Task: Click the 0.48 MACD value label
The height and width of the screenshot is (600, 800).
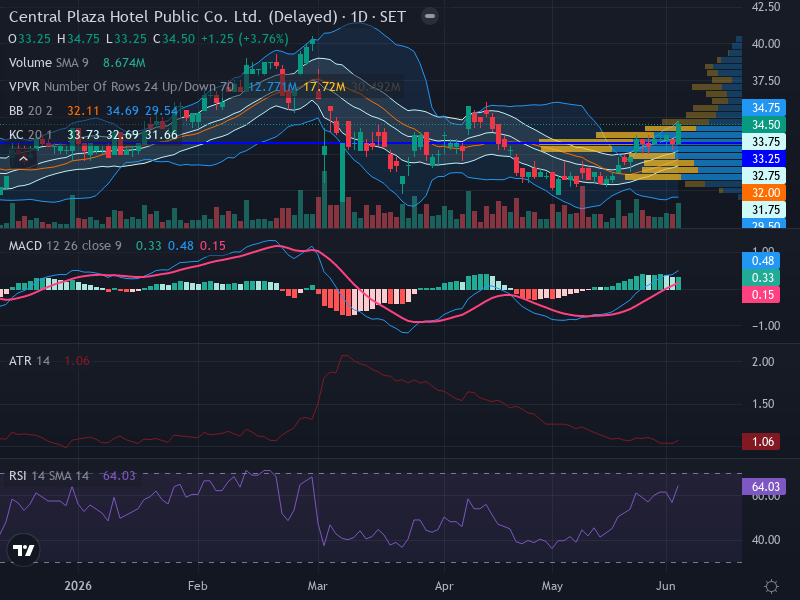Action: (761, 261)
